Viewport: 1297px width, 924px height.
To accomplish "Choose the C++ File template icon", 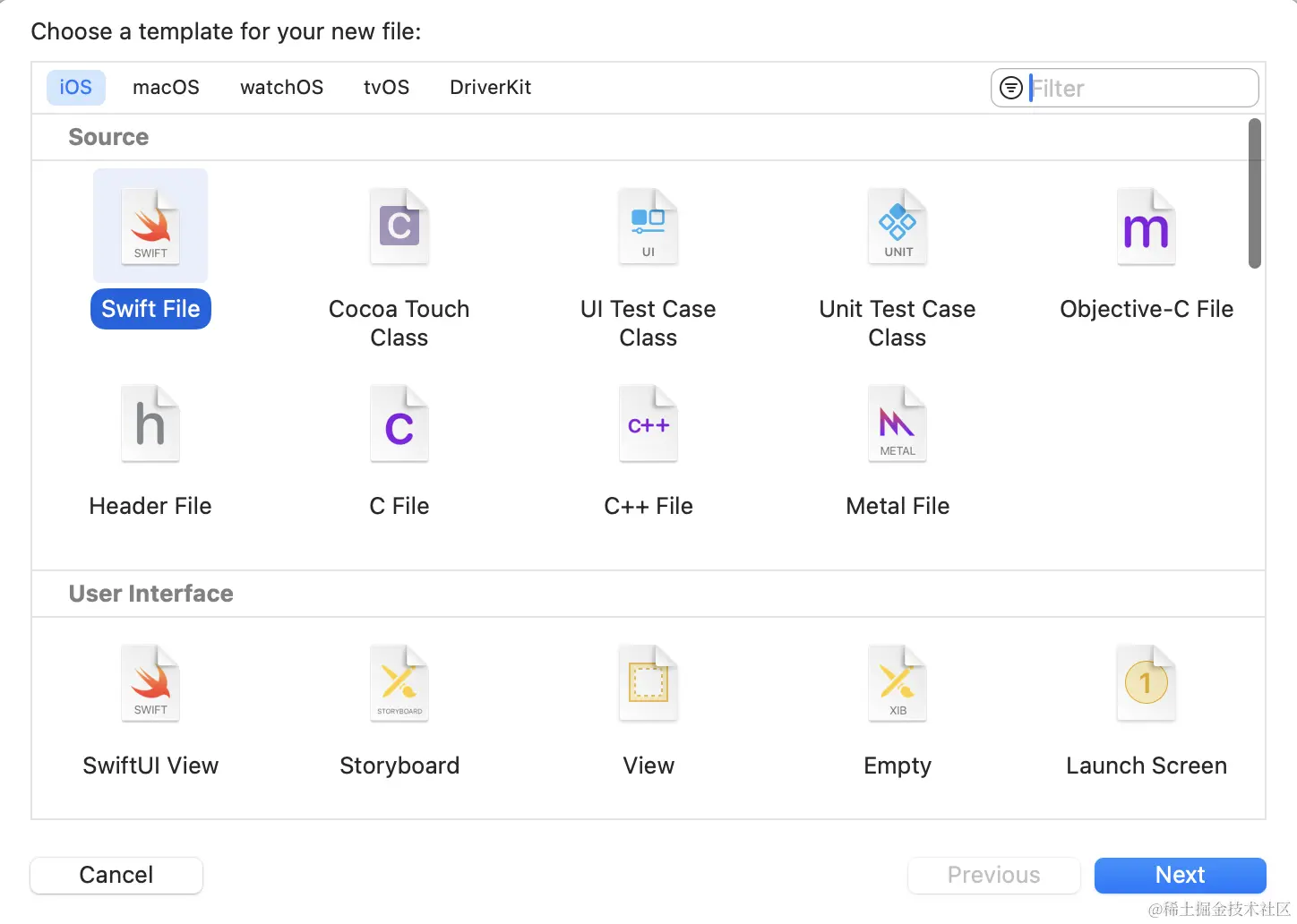I will pos(648,423).
